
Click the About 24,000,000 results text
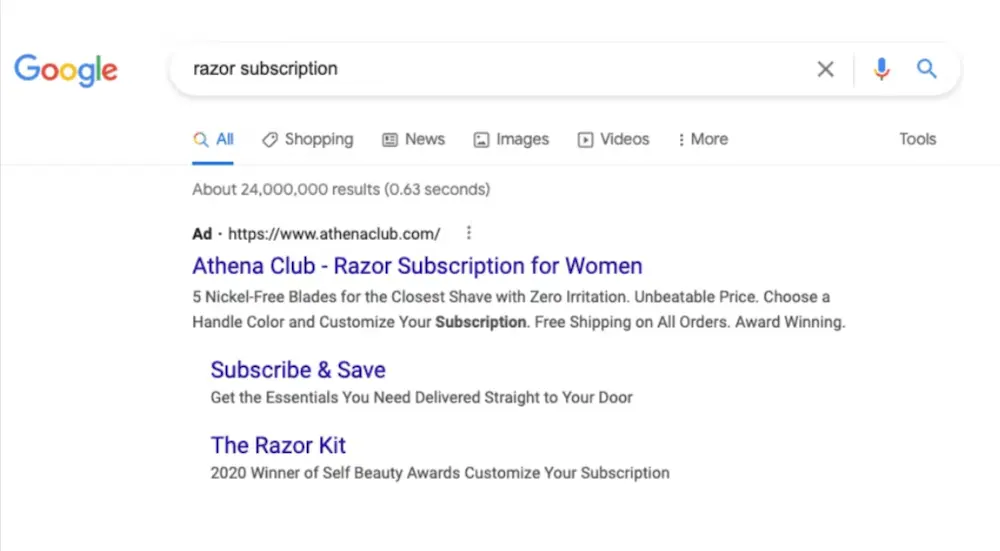pyautogui.click(x=341, y=189)
